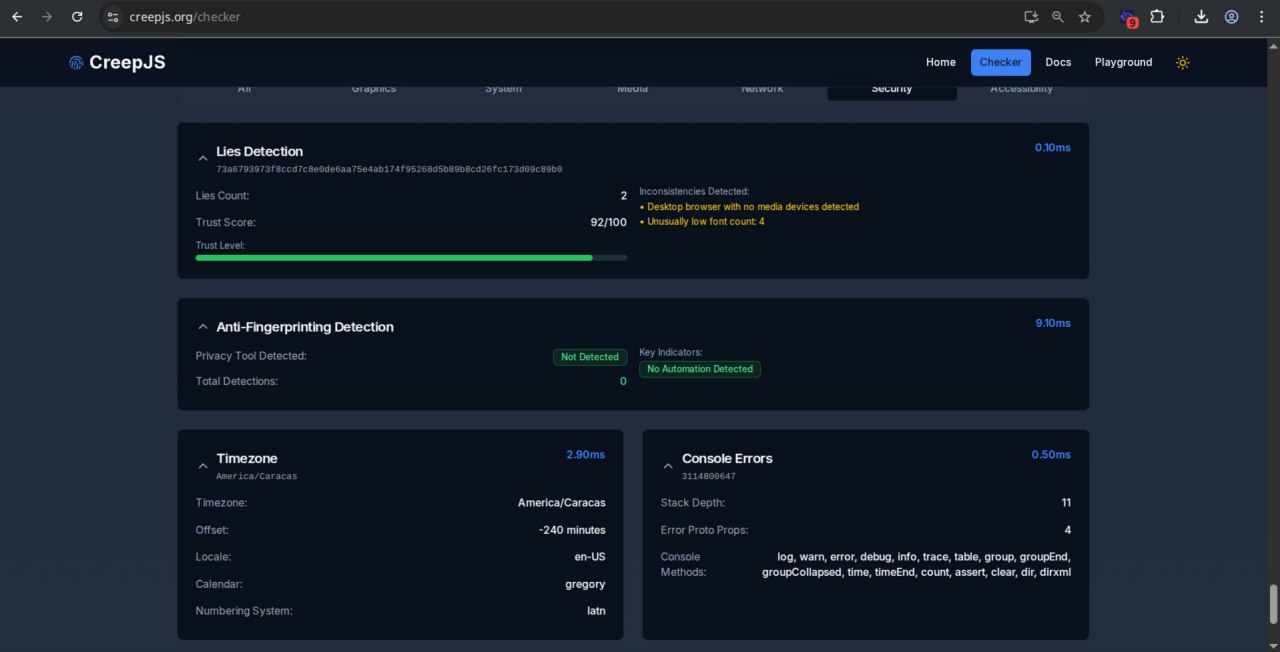The height and width of the screenshot is (652, 1280).
Task: Collapse the Timezone card
Action: pos(203,466)
